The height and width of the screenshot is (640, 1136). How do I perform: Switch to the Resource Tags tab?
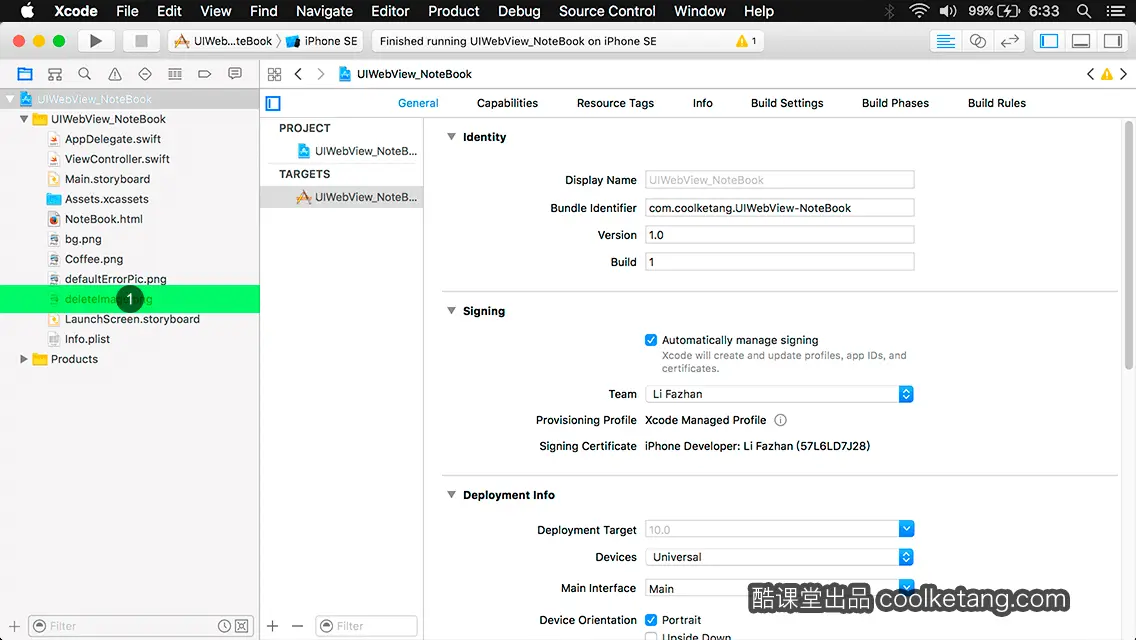point(615,103)
